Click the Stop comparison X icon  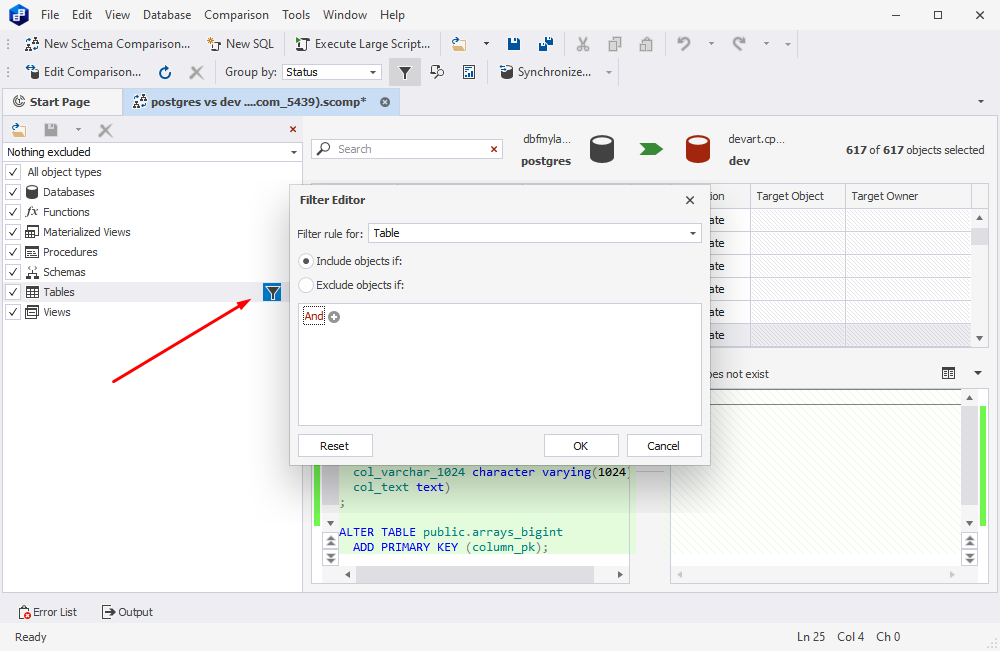click(x=196, y=72)
